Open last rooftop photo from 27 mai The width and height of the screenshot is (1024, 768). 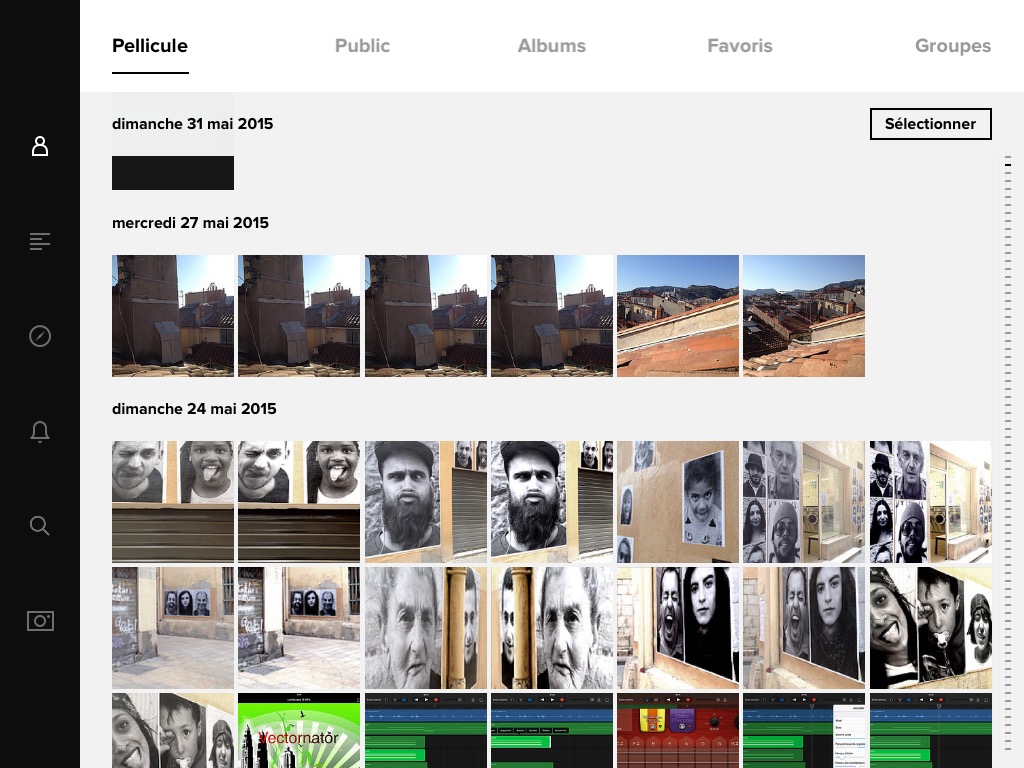coord(804,316)
